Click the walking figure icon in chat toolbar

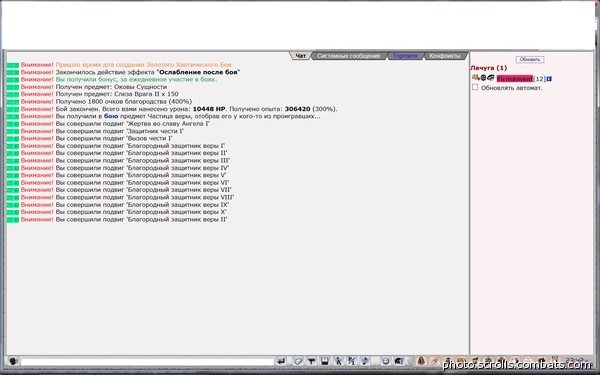click(x=338, y=361)
